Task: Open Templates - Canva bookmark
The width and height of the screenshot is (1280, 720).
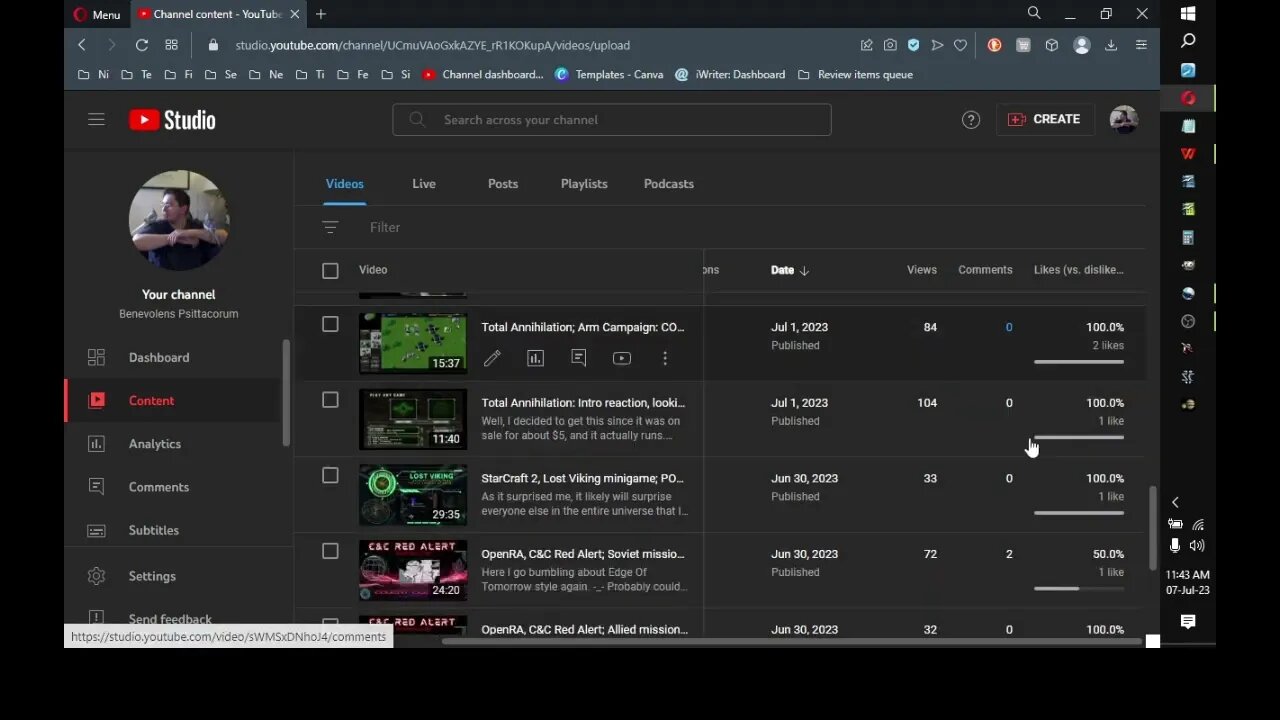Action: tap(608, 74)
